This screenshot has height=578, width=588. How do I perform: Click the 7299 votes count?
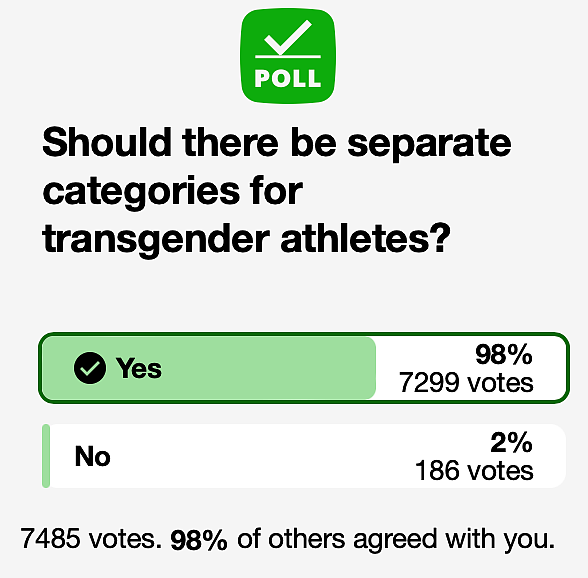coord(466,383)
